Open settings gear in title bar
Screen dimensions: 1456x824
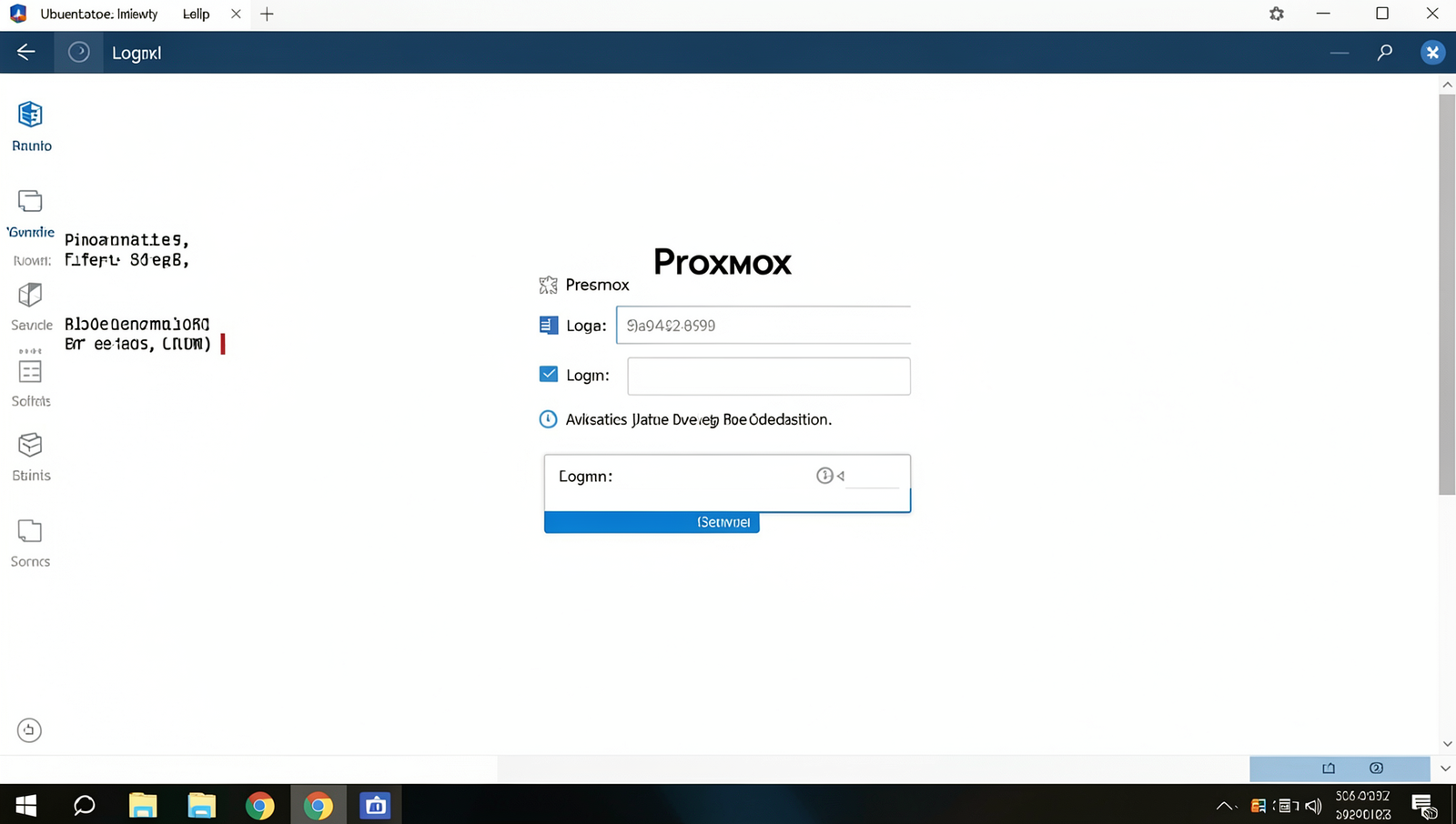1277,14
